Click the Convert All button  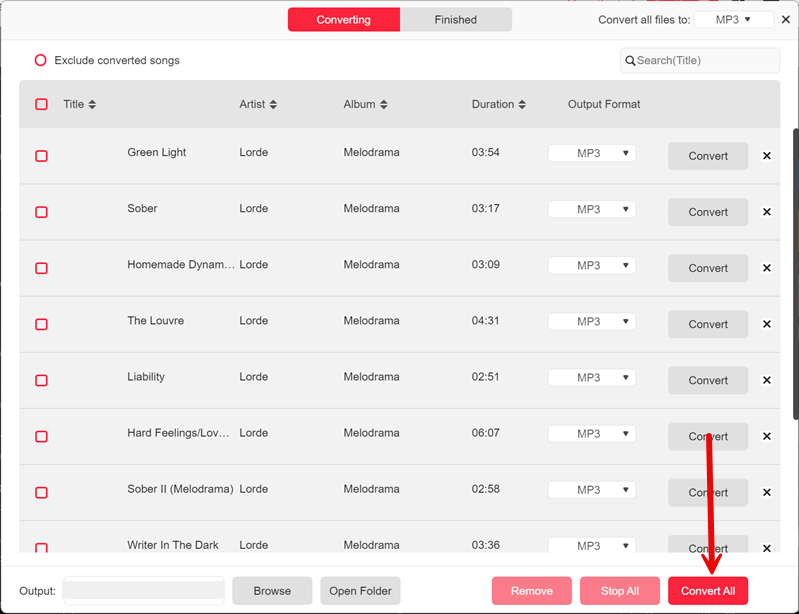[707, 591]
